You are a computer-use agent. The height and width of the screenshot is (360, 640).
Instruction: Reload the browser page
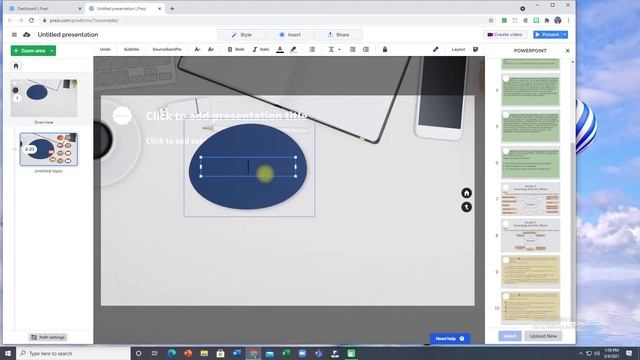[31, 20]
